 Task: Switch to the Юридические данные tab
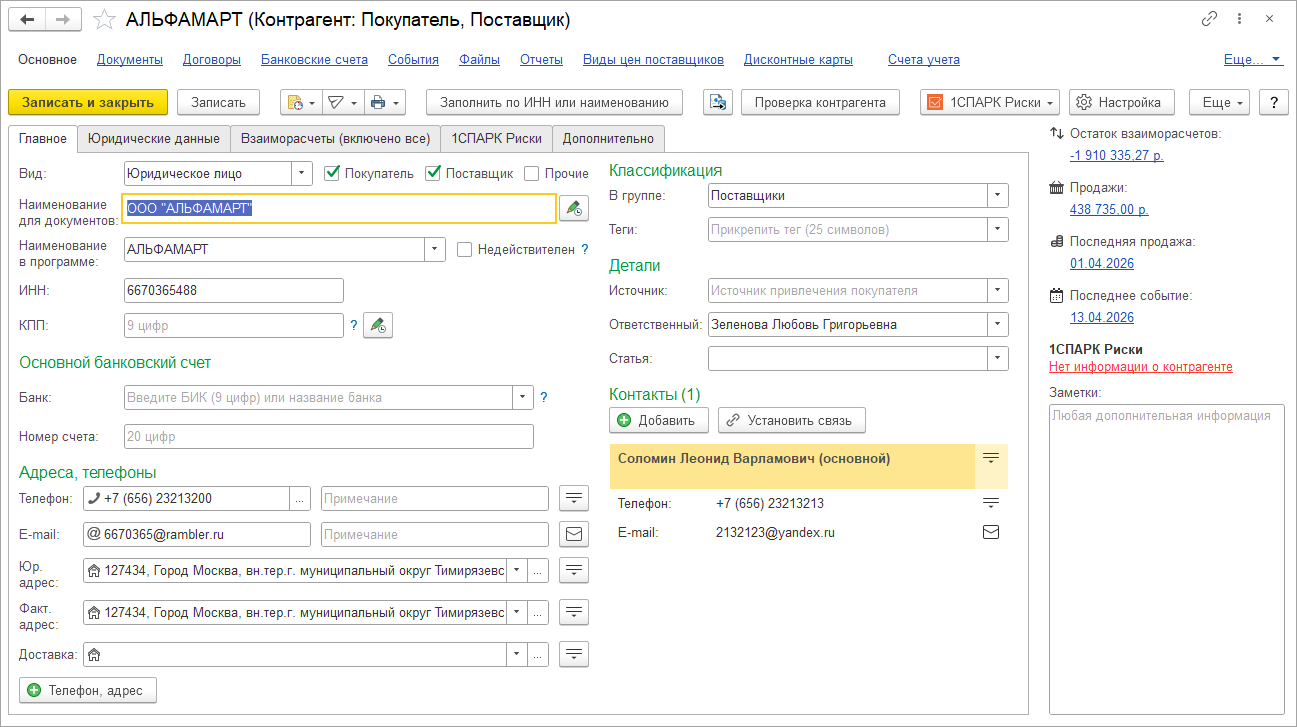pyautogui.click(x=154, y=139)
